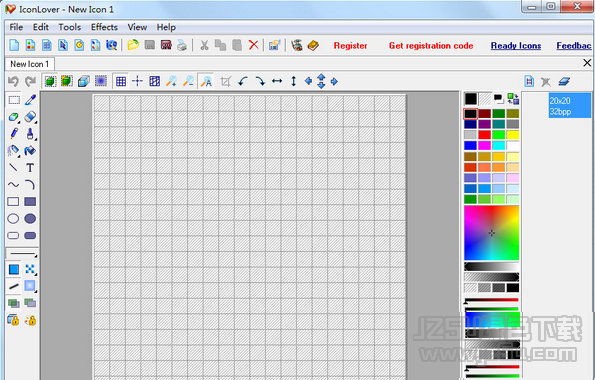The width and height of the screenshot is (595, 380).
Task: Click the Undo arrow
Action: 13,81
